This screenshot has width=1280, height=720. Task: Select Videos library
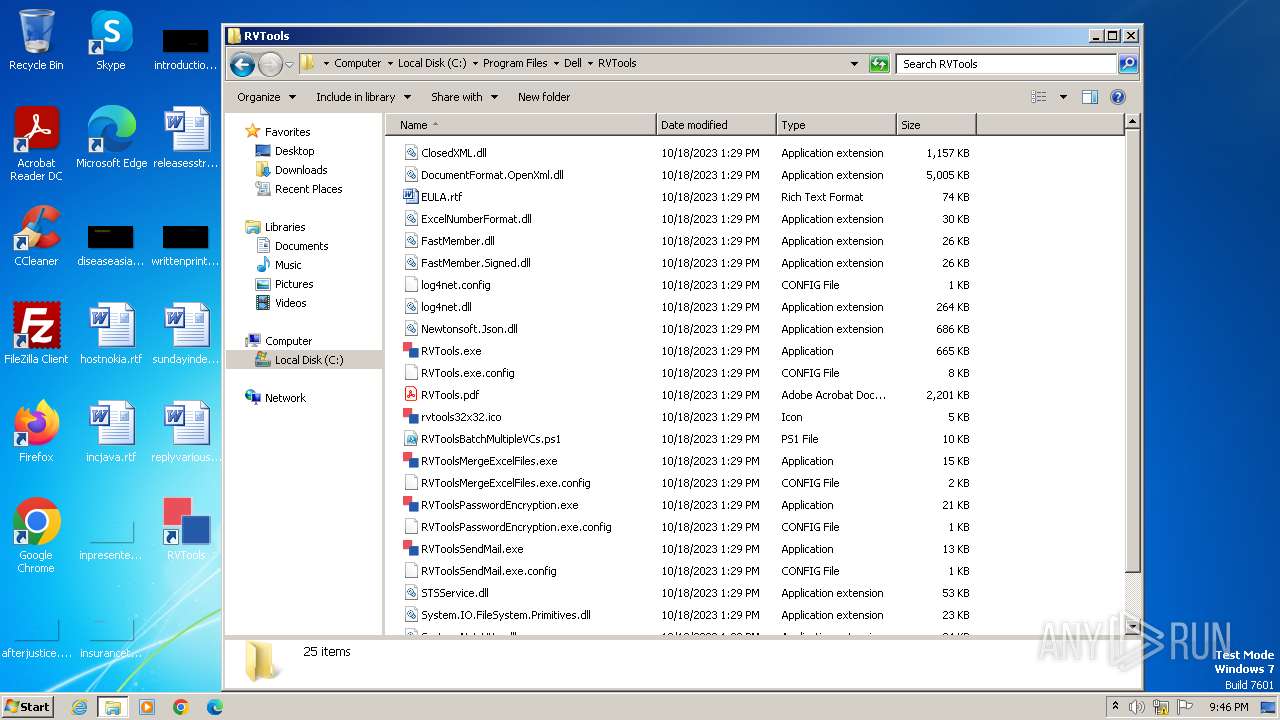pos(281,303)
